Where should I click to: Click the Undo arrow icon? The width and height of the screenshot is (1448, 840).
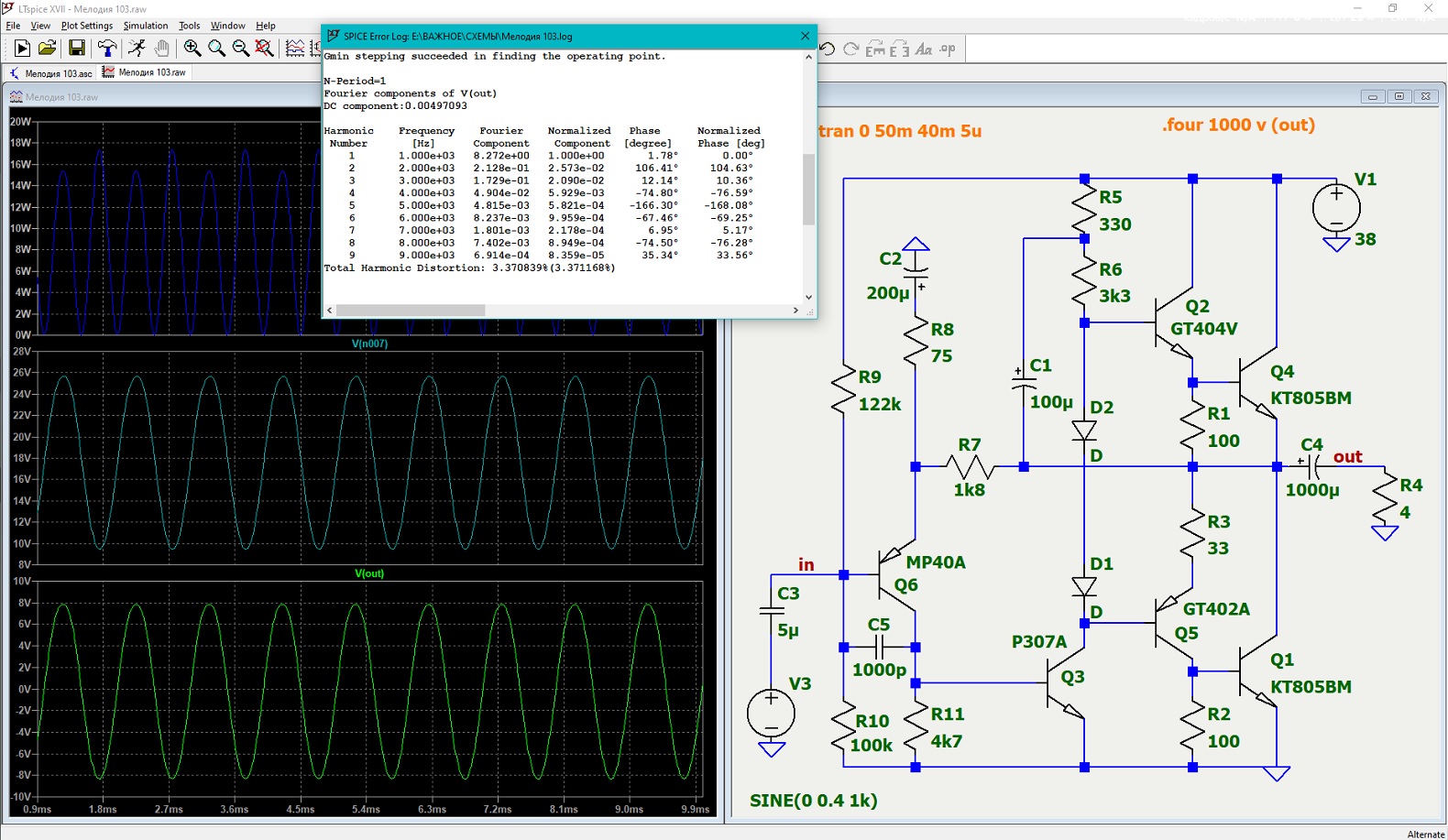click(x=827, y=49)
